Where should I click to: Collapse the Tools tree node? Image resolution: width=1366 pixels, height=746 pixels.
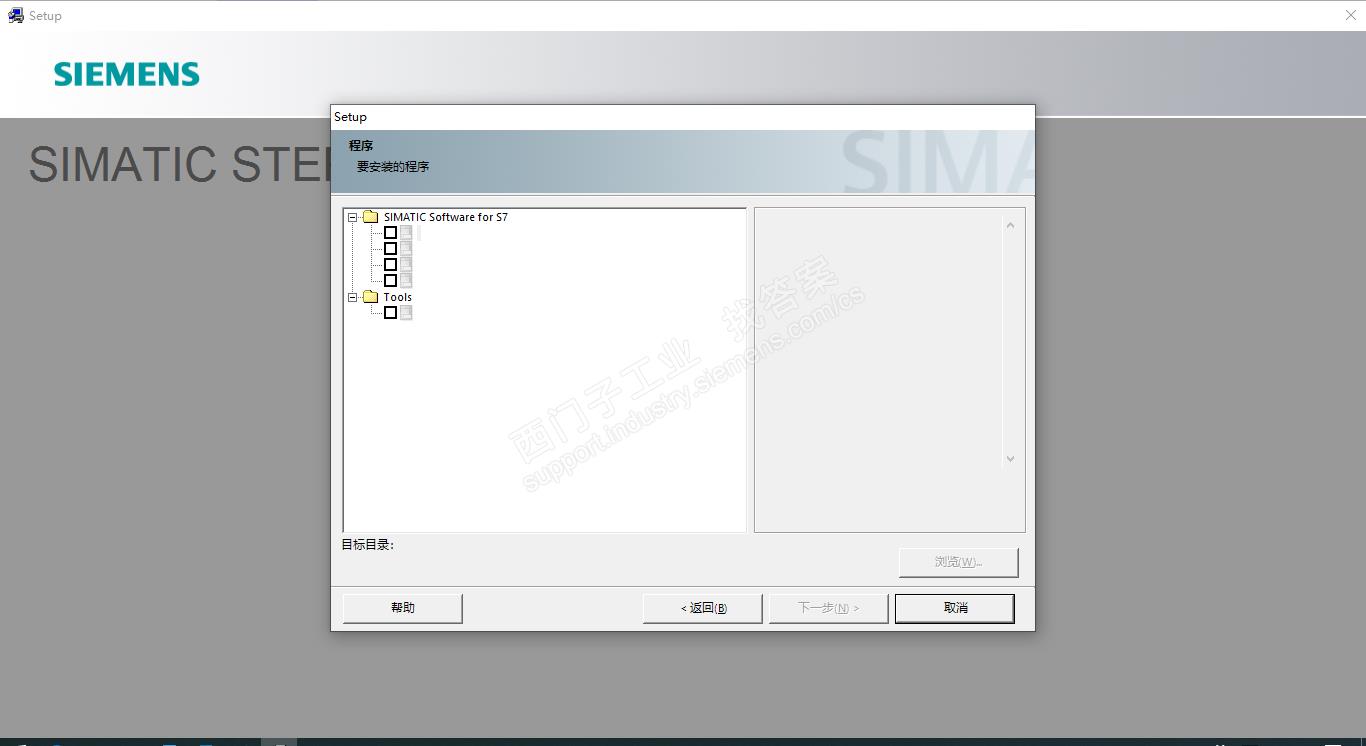[x=352, y=297]
